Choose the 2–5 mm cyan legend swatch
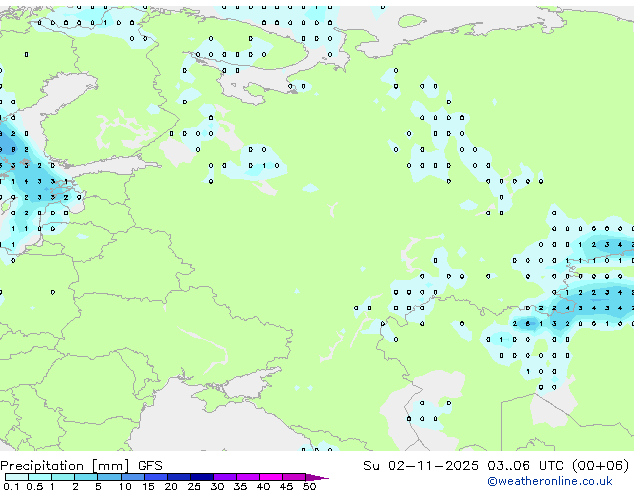This screenshot has height=490, width=634. point(86,477)
